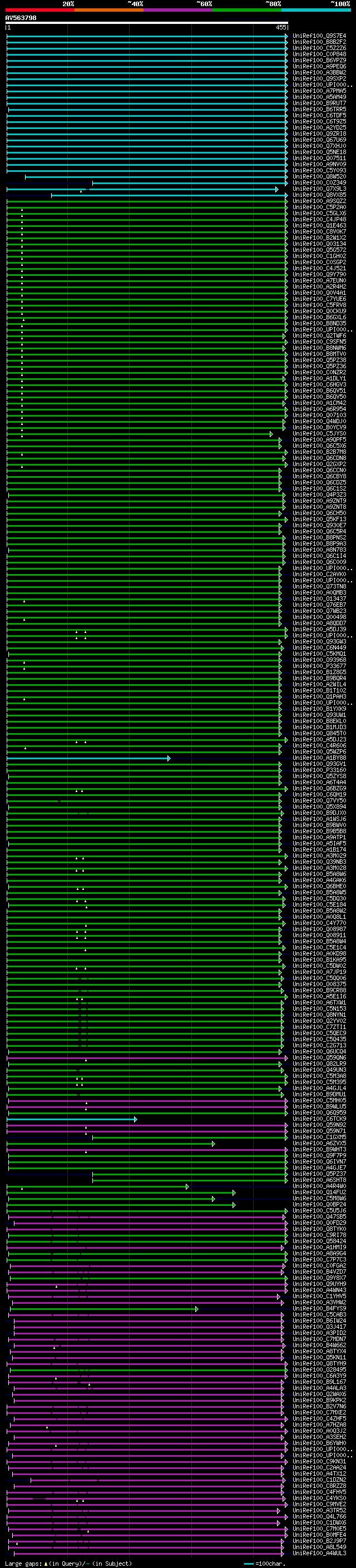356x1568 pixels.
Task: Select hit UniRef100_A4R4W0
Action: 319,1187
